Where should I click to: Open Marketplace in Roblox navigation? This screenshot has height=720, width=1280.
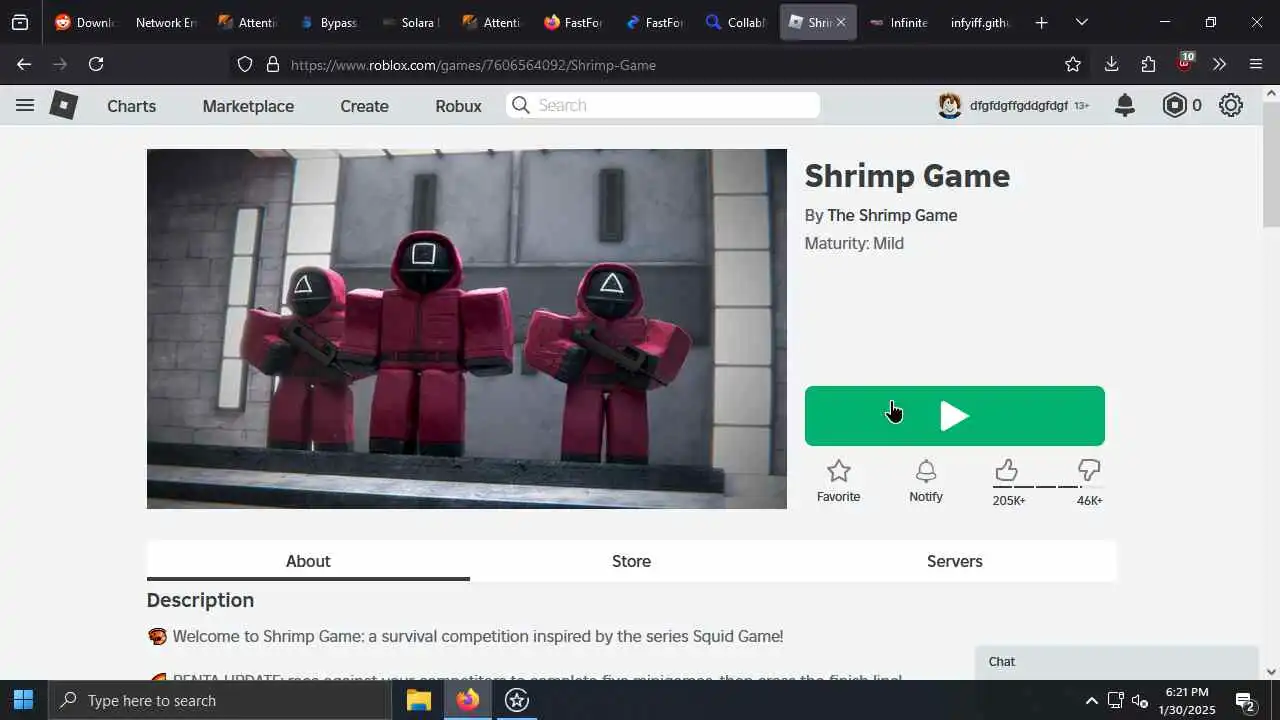coord(248,106)
